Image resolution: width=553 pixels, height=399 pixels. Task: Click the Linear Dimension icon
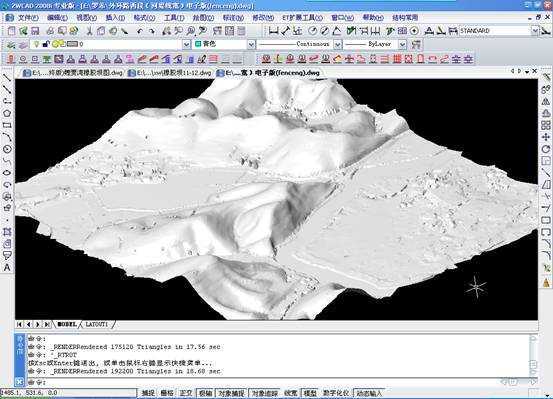click(x=273, y=31)
